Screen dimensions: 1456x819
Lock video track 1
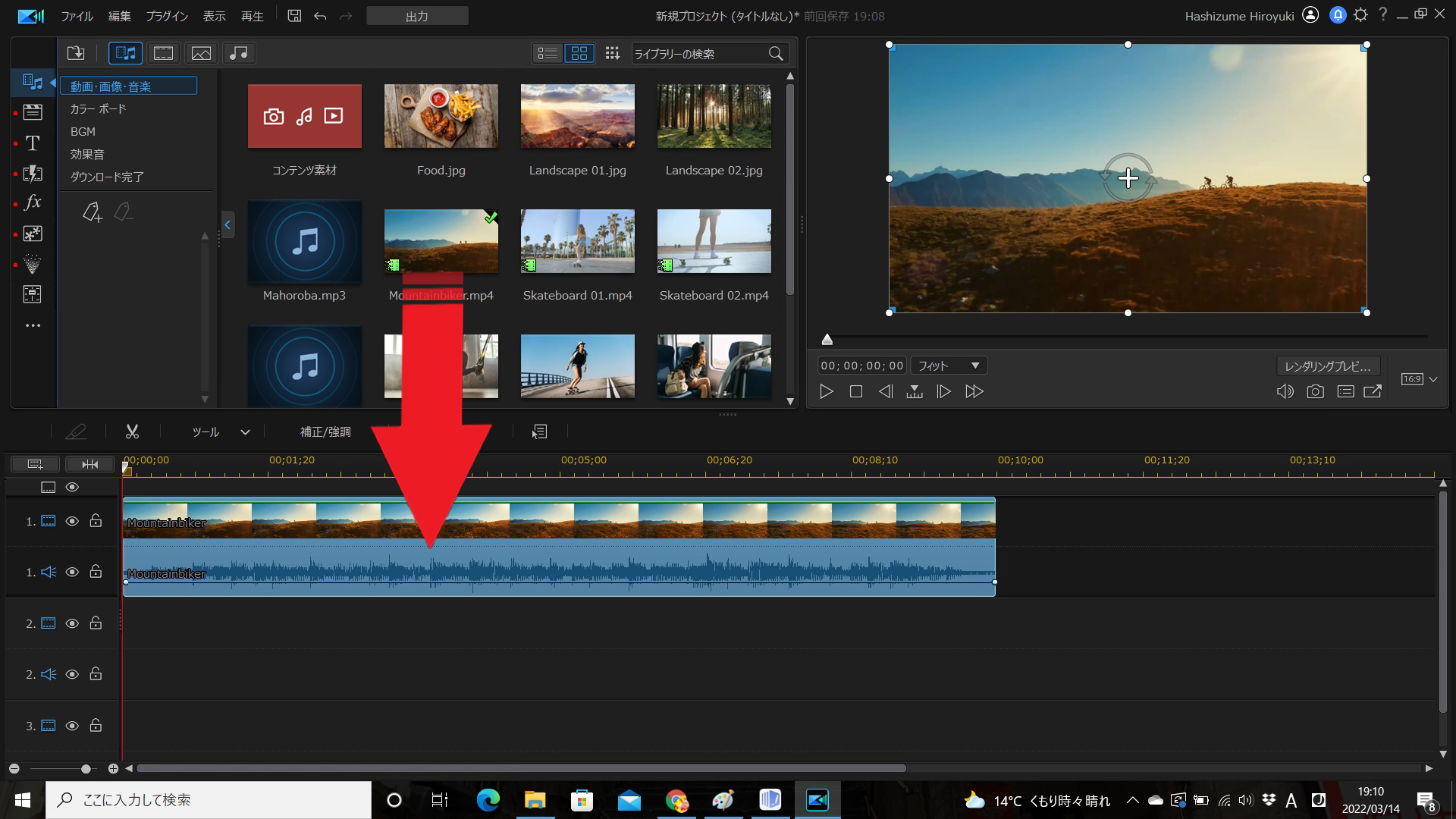point(96,521)
